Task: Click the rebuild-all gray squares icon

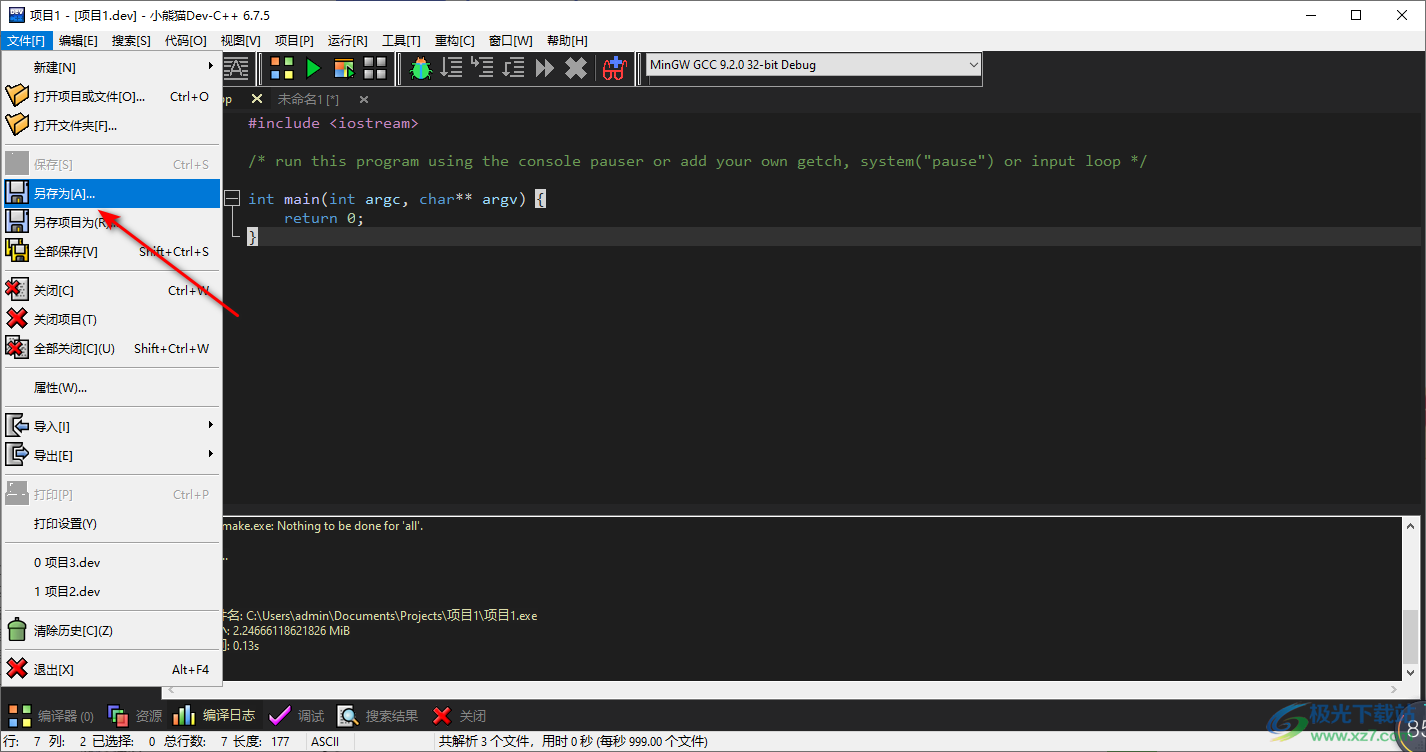Action: pos(375,68)
